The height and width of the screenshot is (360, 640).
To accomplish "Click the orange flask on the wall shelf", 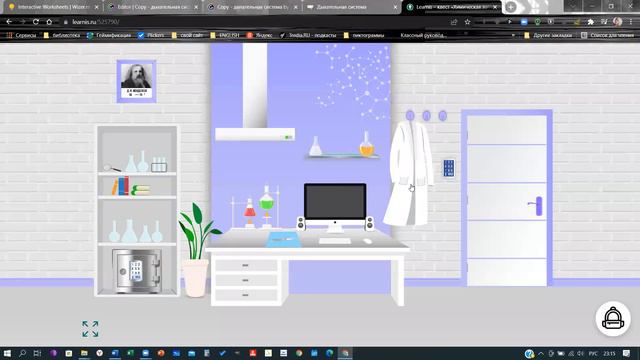I will pos(367,144).
